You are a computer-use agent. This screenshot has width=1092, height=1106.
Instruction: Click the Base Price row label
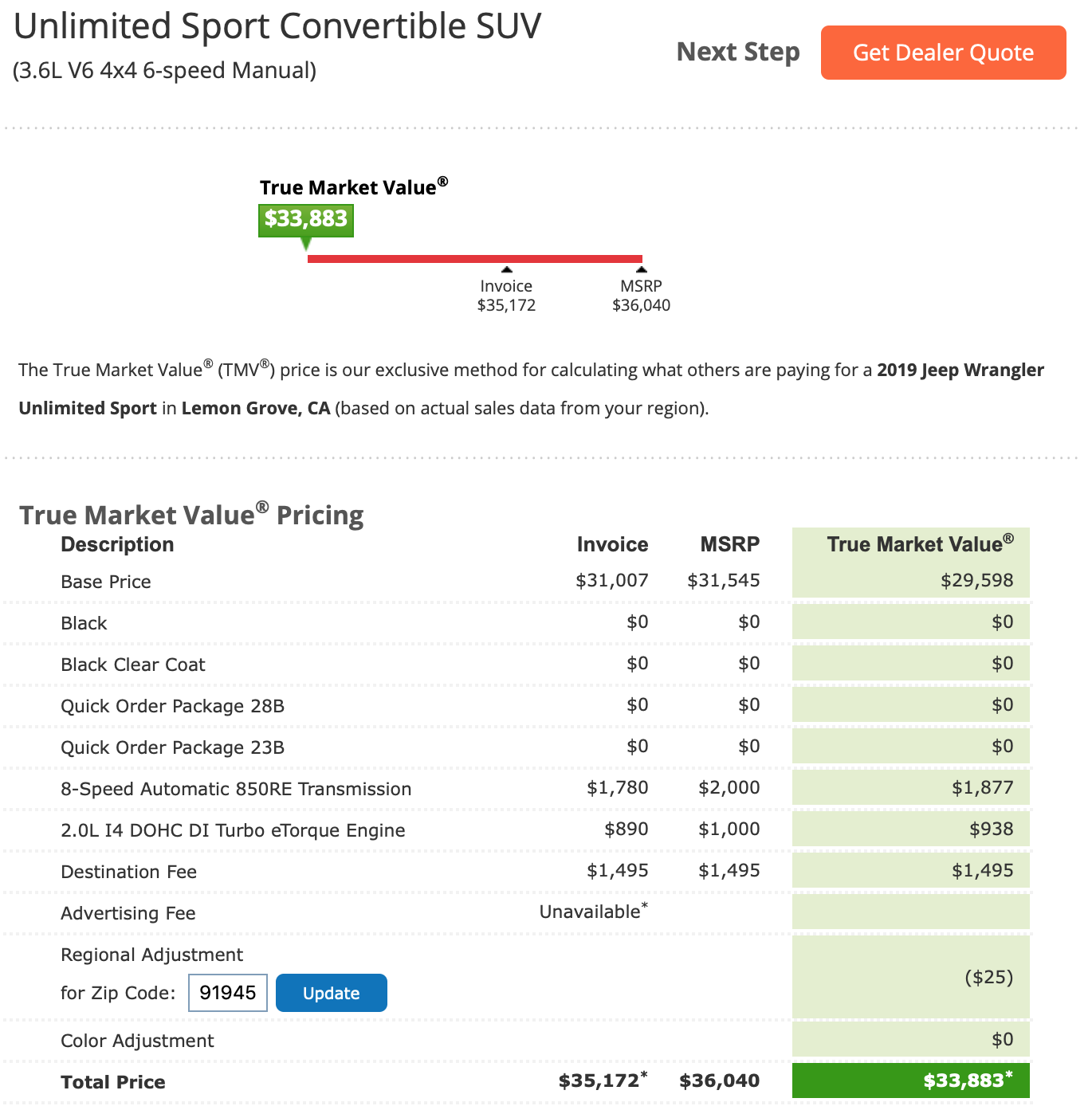coord(106,582)
